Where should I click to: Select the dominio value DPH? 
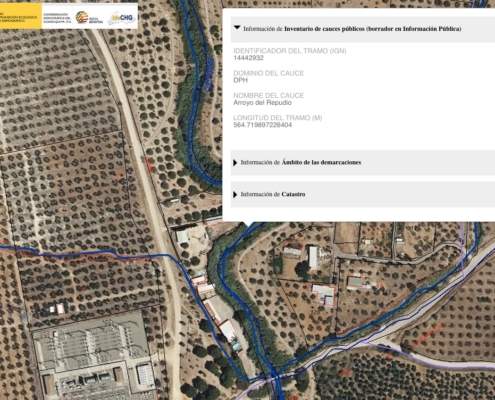click(240, 80)
